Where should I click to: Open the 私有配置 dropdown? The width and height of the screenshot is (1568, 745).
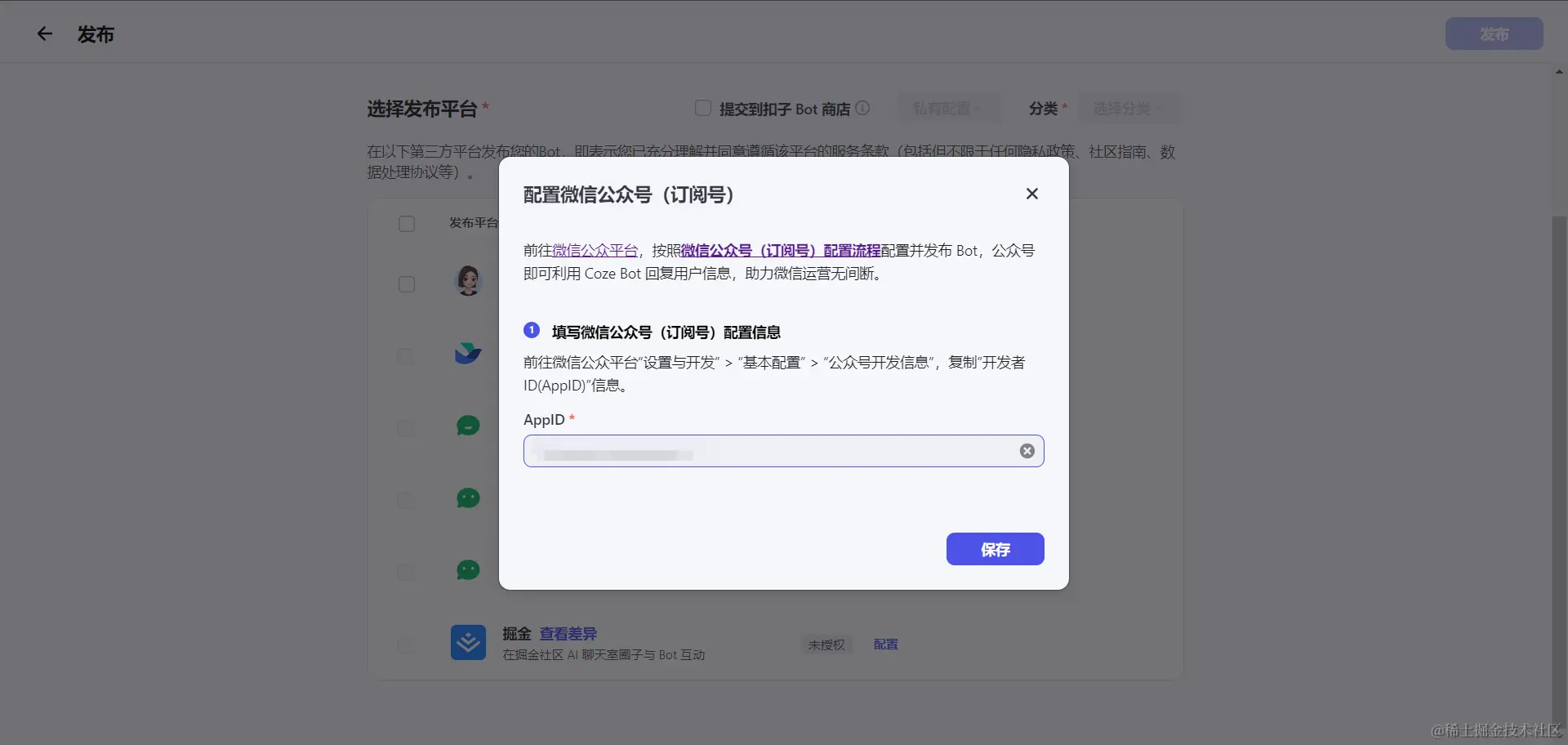(947, 108)
